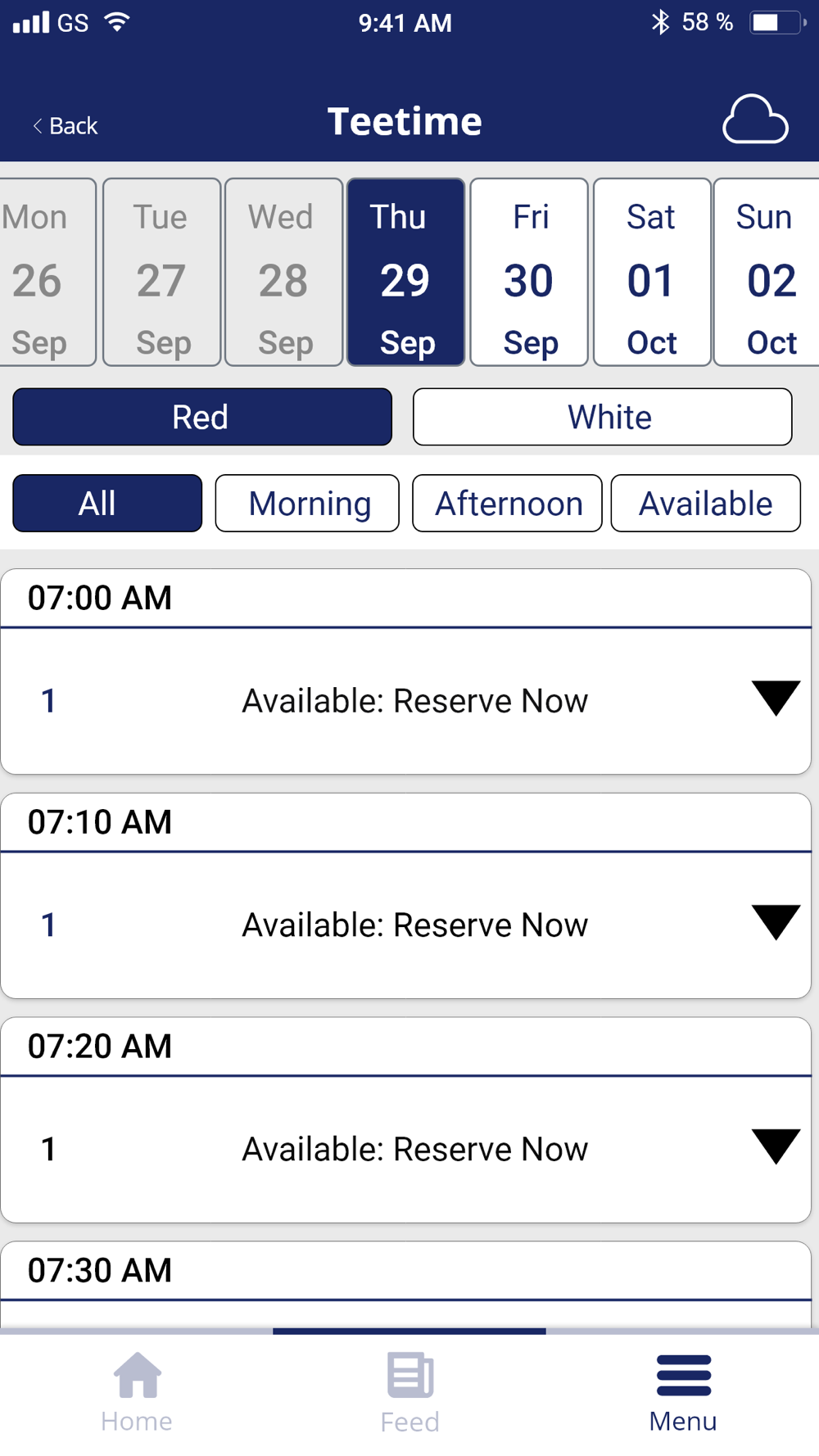The height and width of the screenshot is (1456, 819).
Task: Switch to the White course toggle
Action: click(x=602, y=417)
